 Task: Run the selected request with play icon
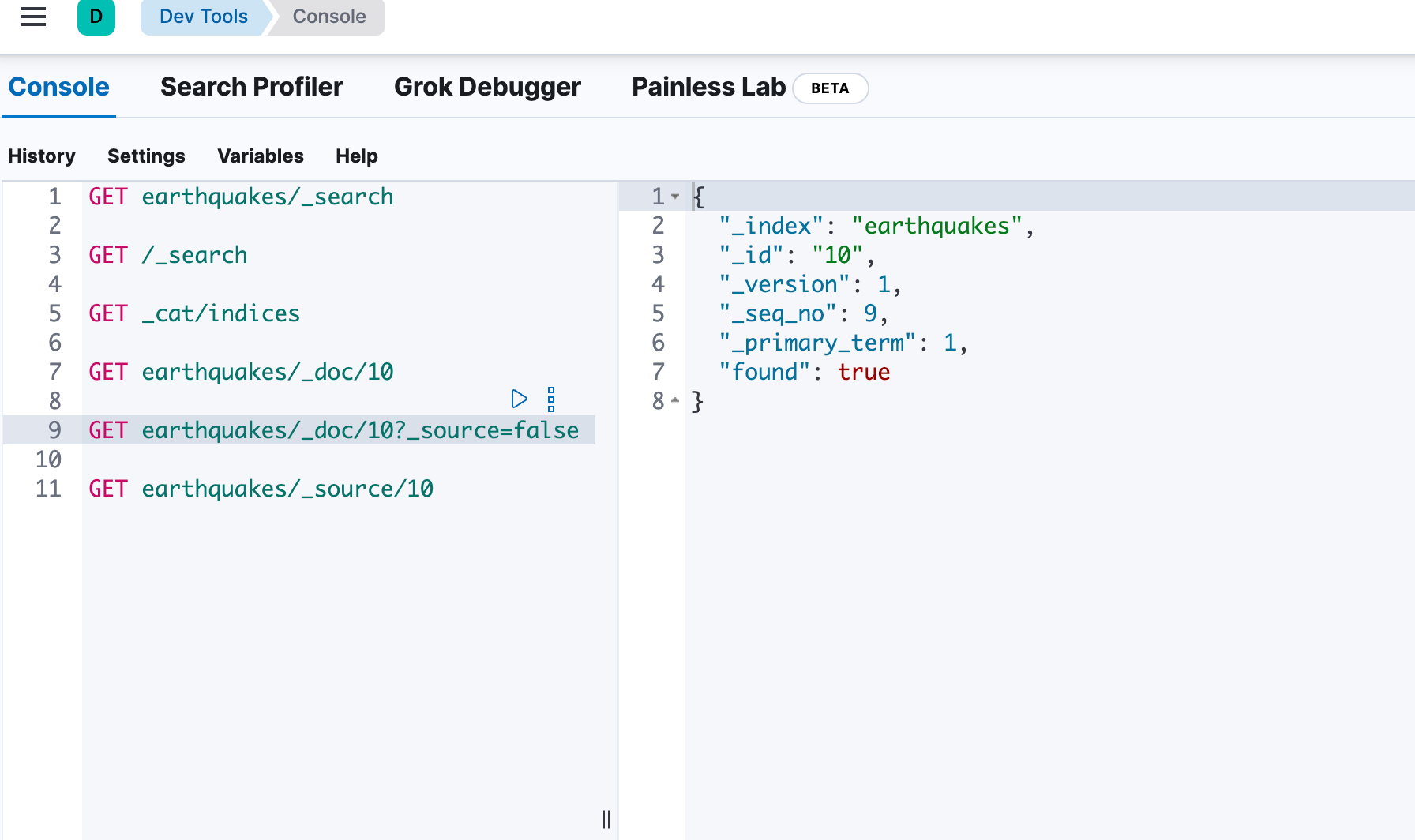(519, 399)
